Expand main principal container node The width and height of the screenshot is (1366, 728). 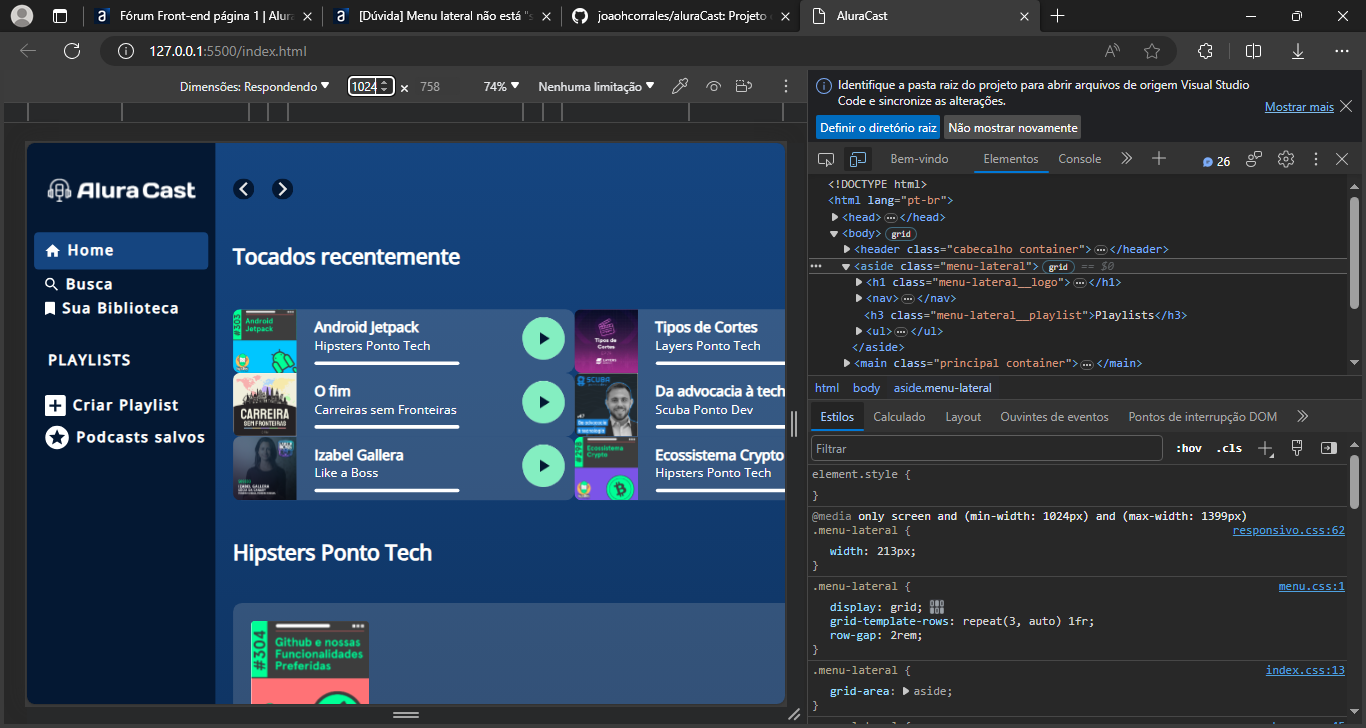[847, 363]
